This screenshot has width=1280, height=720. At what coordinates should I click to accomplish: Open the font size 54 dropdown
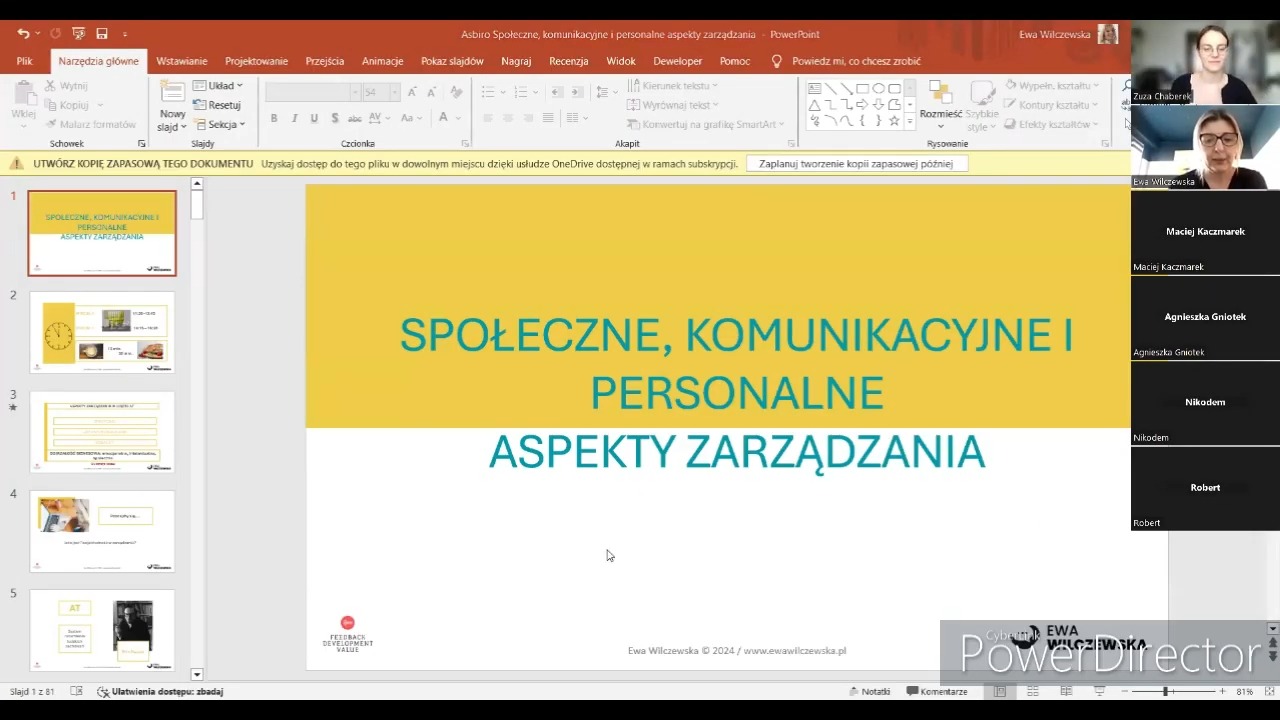[x=394, y=92]
